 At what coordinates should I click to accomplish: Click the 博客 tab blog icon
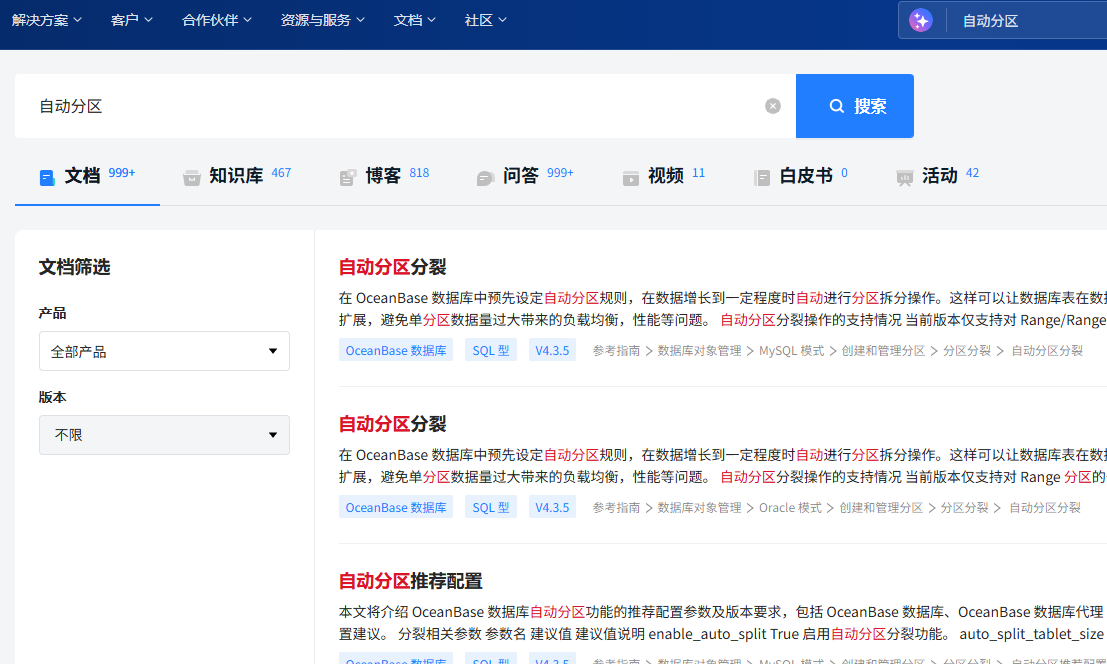348,178
